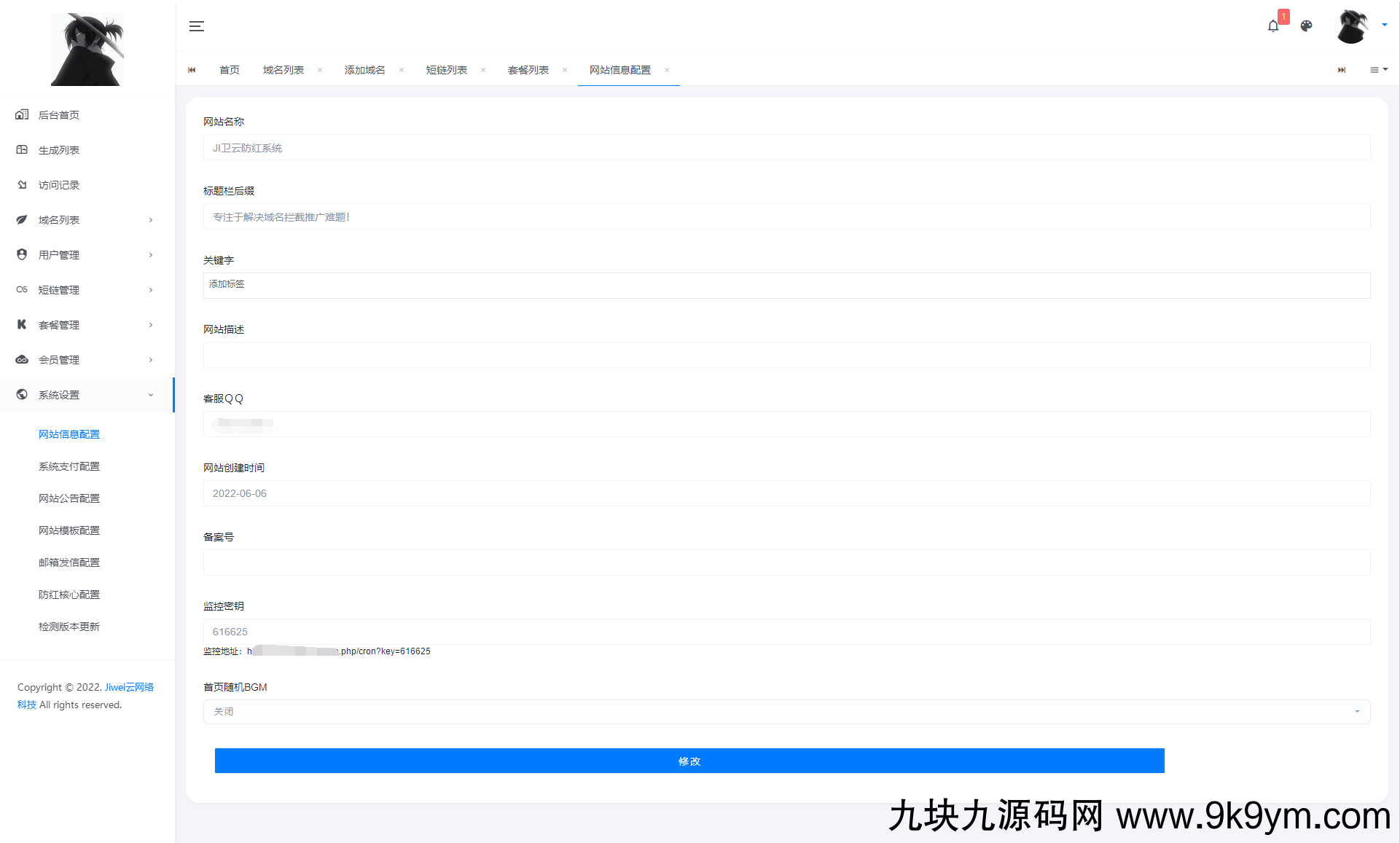Collapse the 系统设置 sidebar menu
Screen dimensions: 1400x843
[x=87, y=395]
